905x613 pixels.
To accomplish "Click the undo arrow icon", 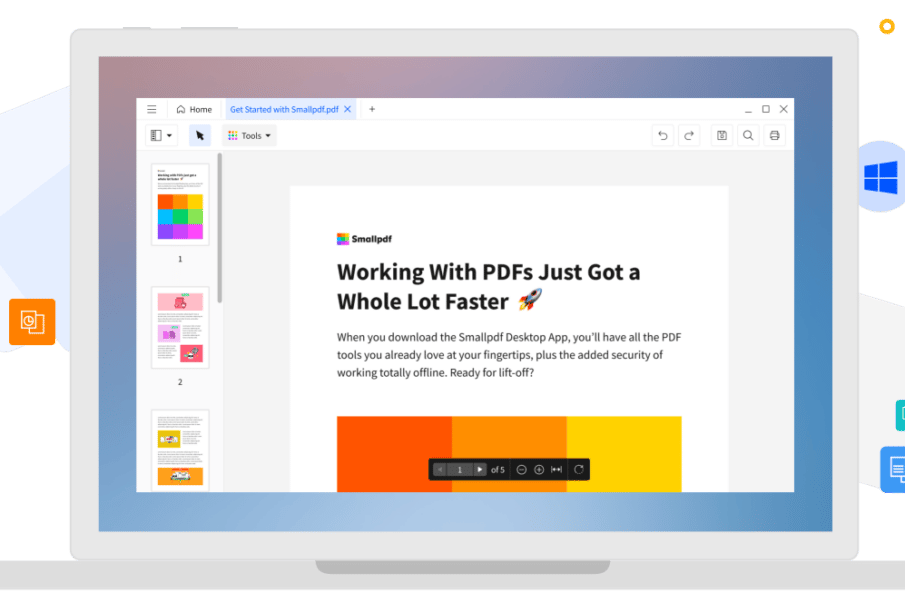I will click(x=663, y=136).
